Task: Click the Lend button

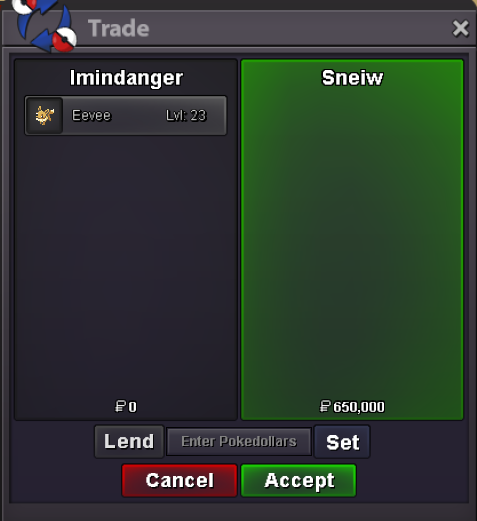Action: pos(129,441)
